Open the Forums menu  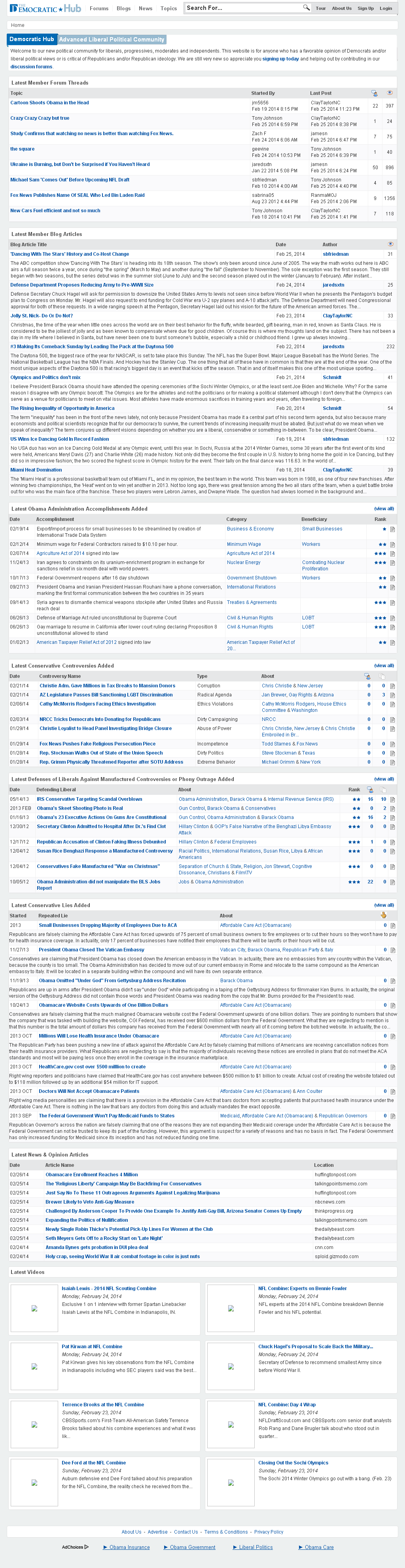pos(98,9)
